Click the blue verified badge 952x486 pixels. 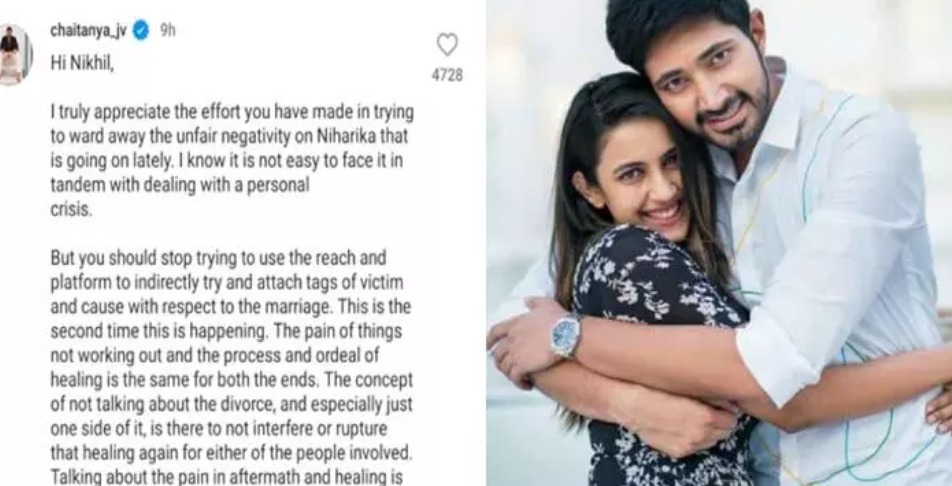point(141,30)
